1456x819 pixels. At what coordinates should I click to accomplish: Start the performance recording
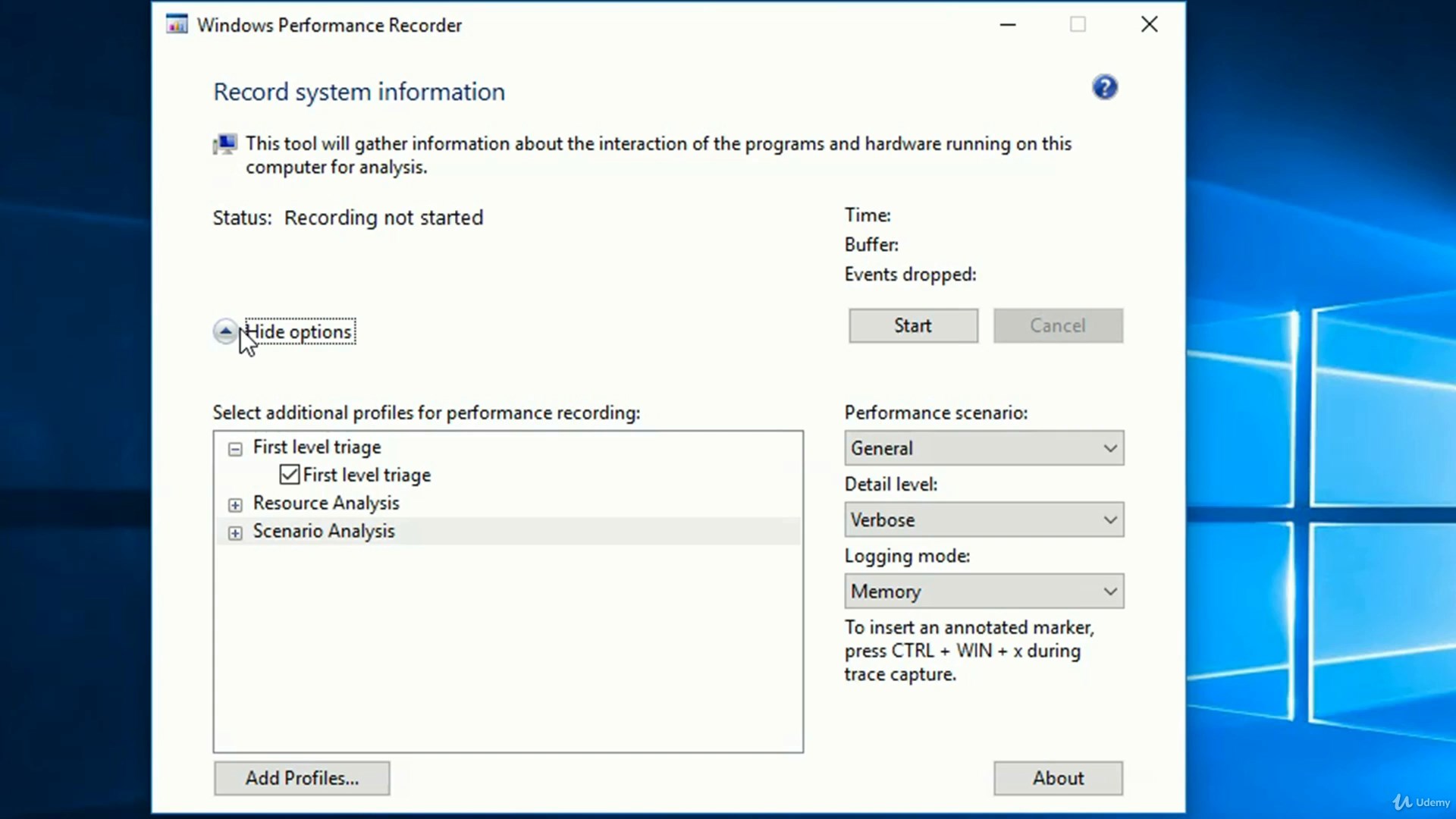pos(913,325)
